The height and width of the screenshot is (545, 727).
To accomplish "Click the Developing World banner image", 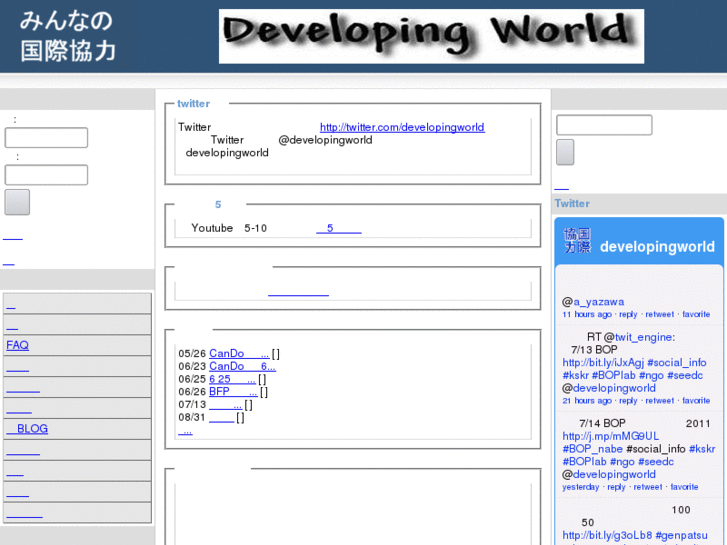I will point(431,36).
